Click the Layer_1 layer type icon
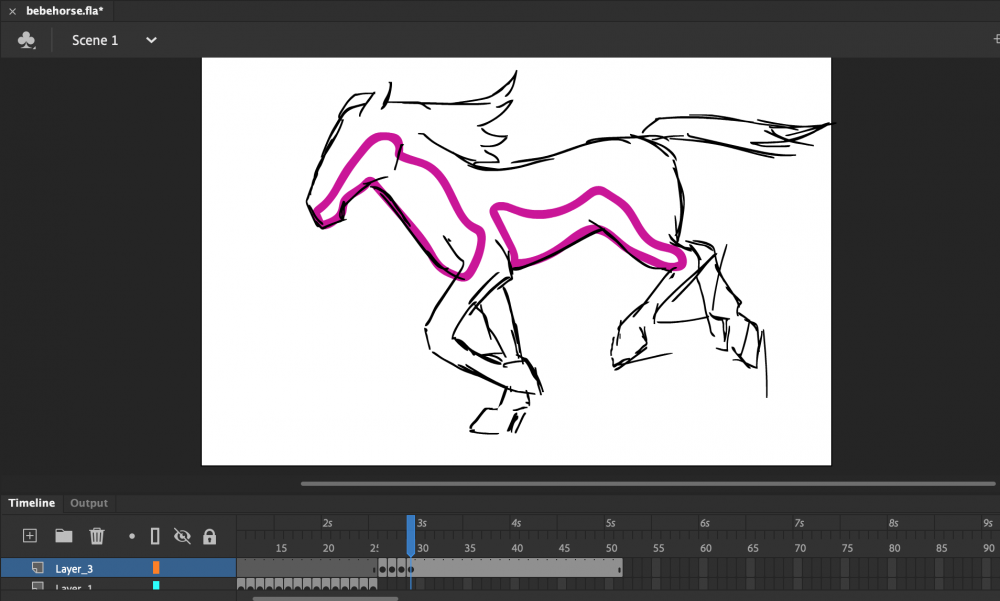Screen dimensions: 1000x601 pos(37,587)
